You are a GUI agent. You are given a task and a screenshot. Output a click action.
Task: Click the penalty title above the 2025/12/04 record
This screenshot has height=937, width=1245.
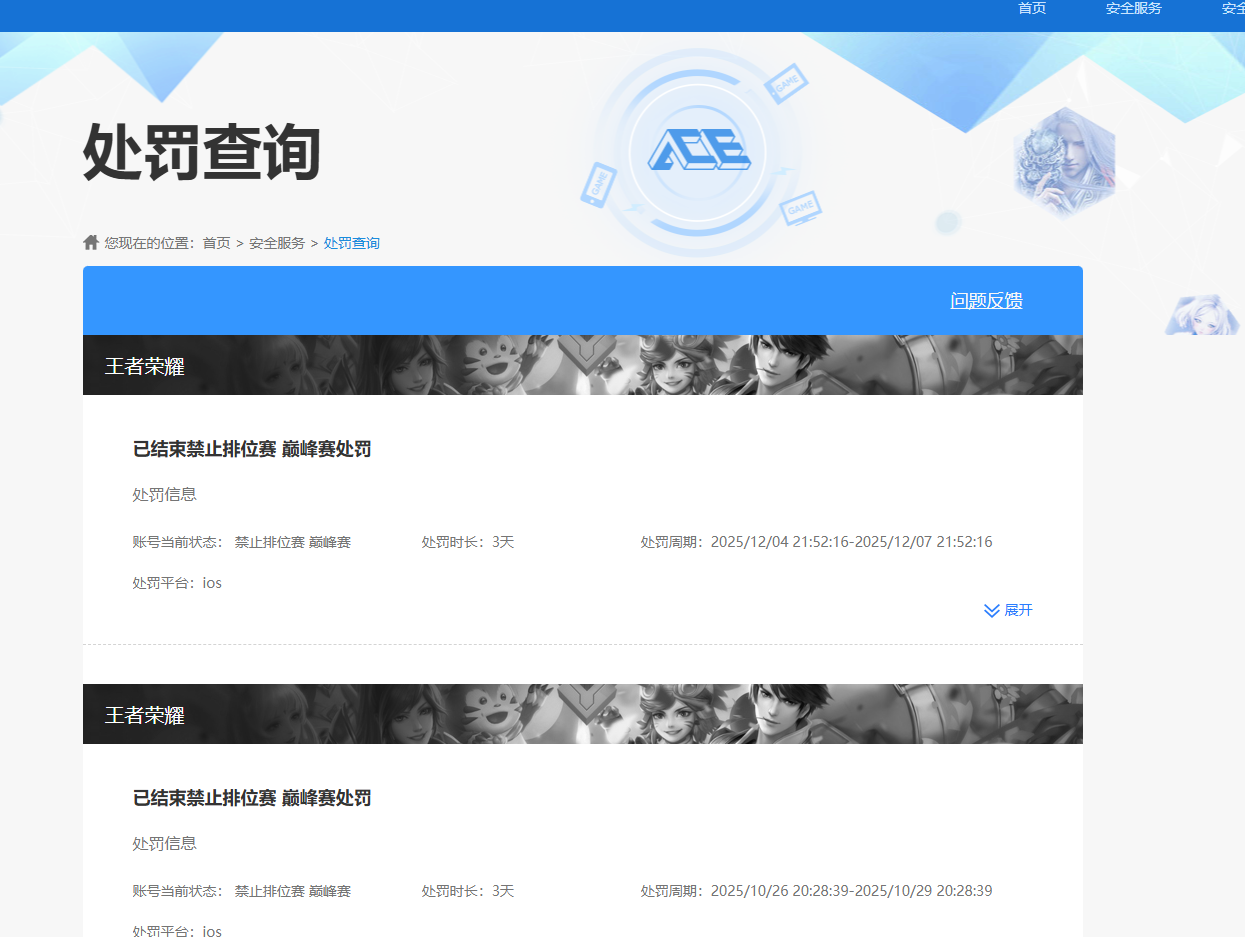[x=252, y=450]
